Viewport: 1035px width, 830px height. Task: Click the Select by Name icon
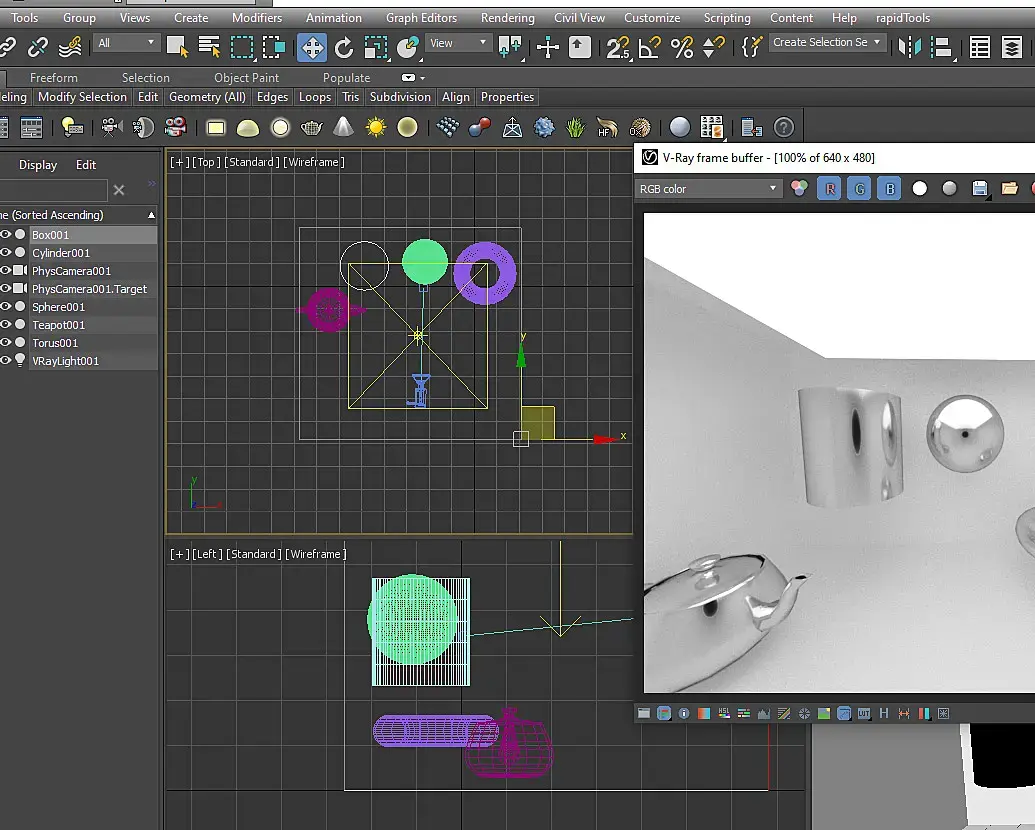209,47
